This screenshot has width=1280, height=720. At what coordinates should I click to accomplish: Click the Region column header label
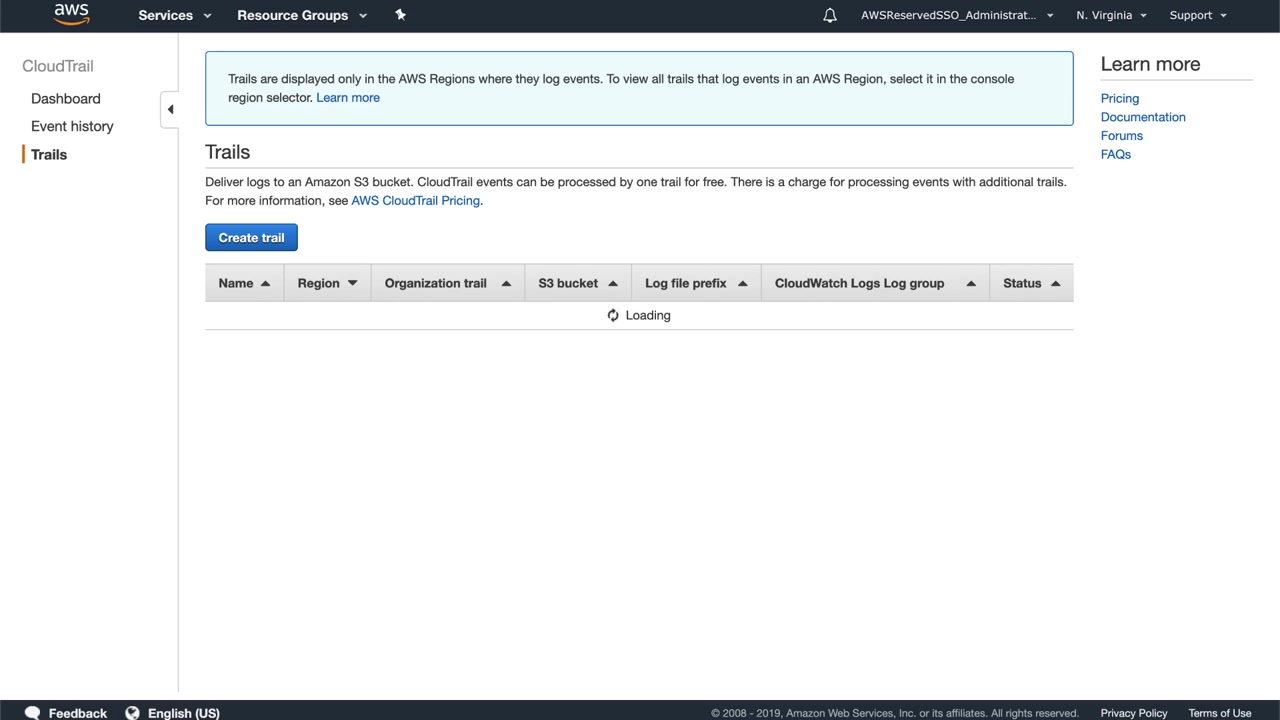pyautogui.click(x=318, y=283)
